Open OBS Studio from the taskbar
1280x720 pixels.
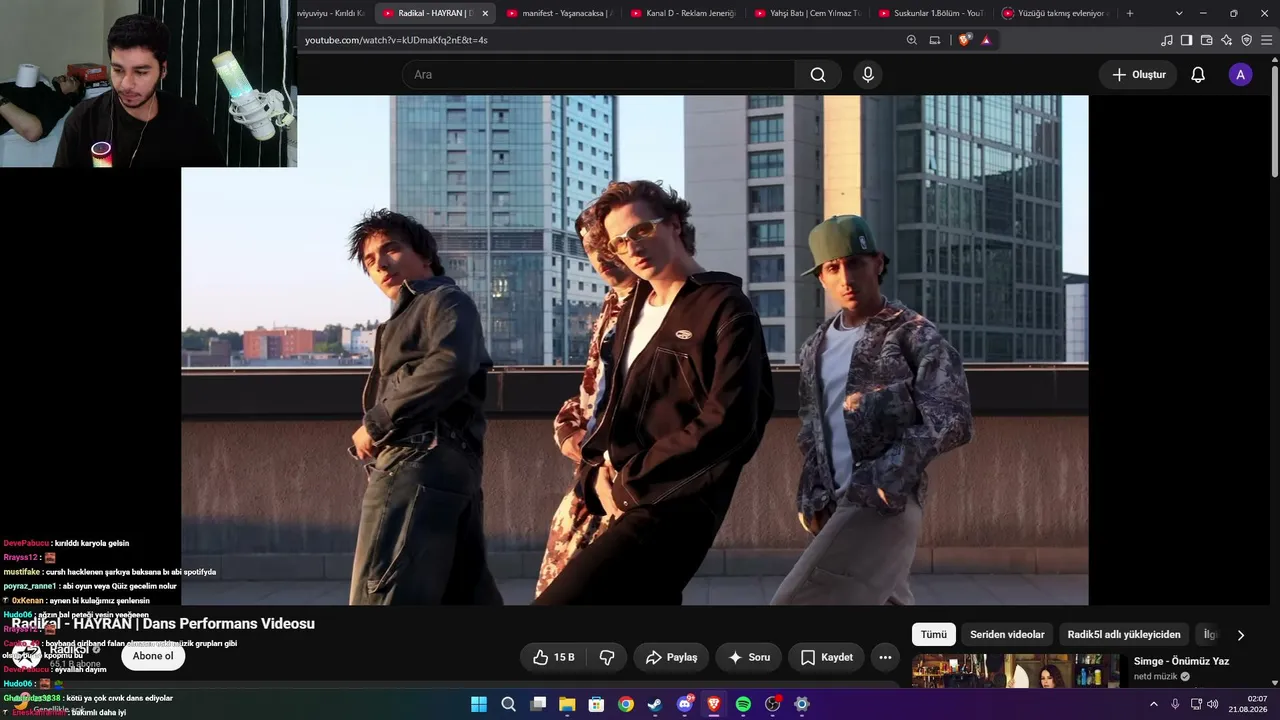click(773, 704)
